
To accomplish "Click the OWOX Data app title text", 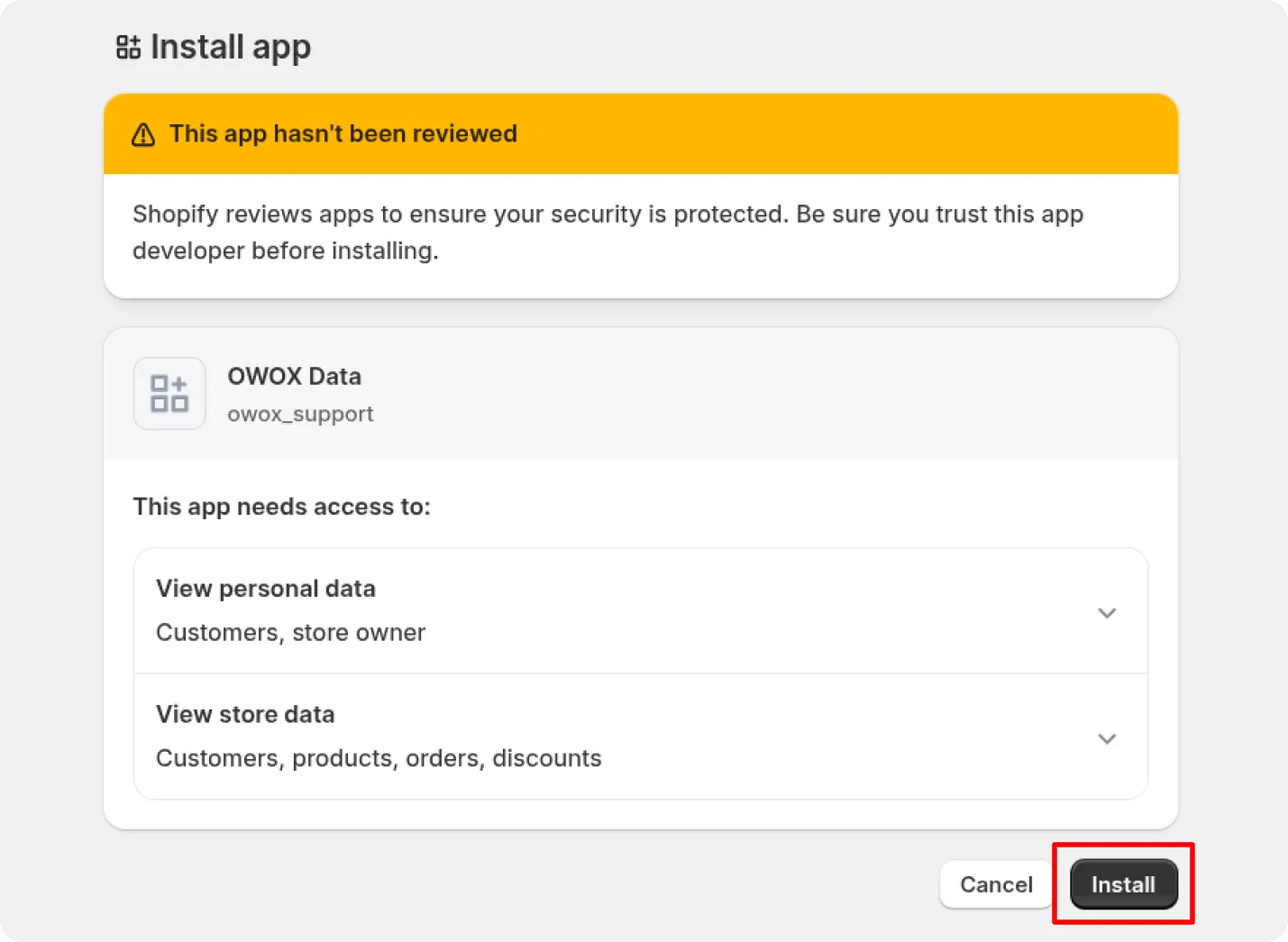I will pyautogui.click(x=295, y=376).
